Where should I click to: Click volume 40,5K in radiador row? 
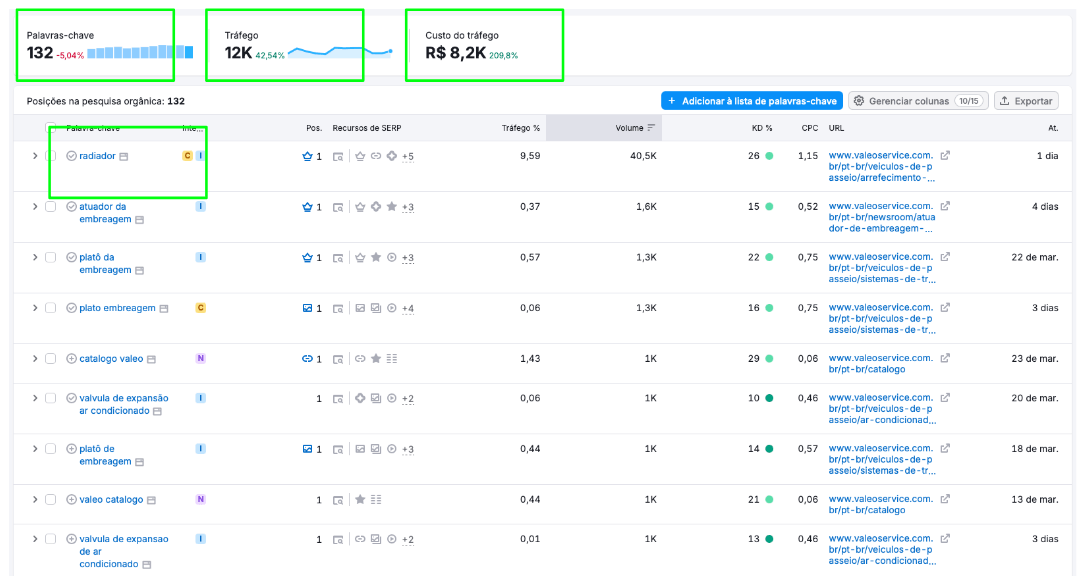point(643,156)
